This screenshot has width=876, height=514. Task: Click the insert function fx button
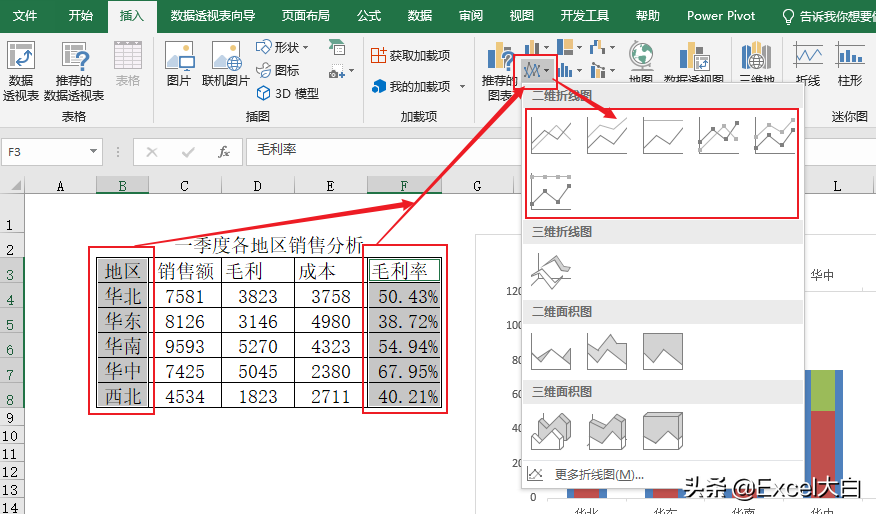(x=223, y=152)
